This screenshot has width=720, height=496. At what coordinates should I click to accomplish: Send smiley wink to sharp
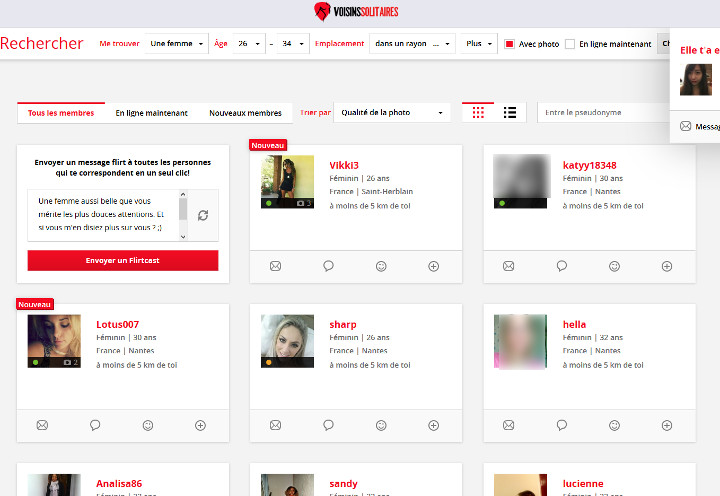(x=381, y=426)
